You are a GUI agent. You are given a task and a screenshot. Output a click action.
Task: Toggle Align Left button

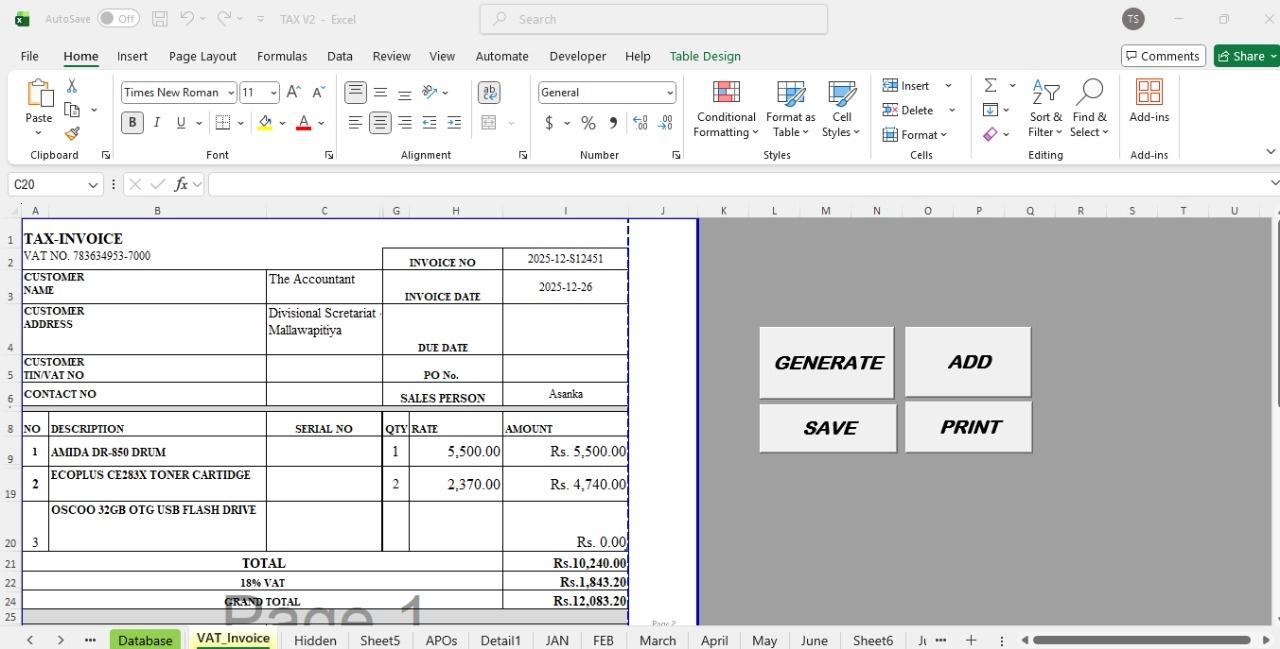[355, 123]
